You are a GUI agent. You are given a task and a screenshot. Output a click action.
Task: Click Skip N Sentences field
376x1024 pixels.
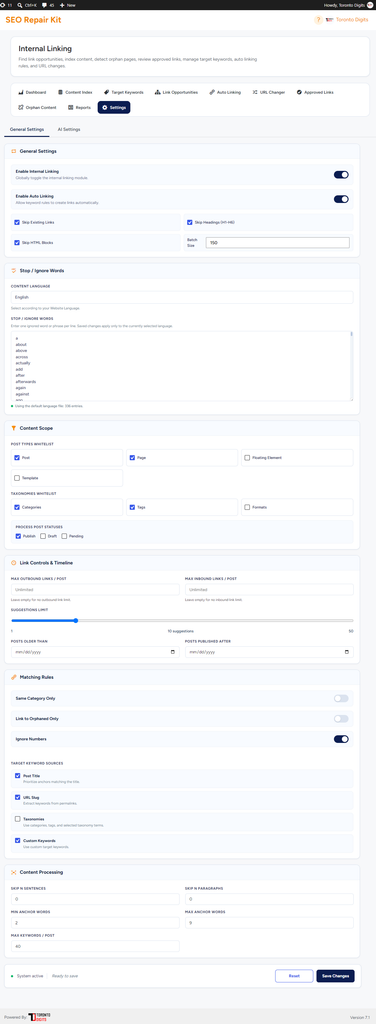[95, 899]
